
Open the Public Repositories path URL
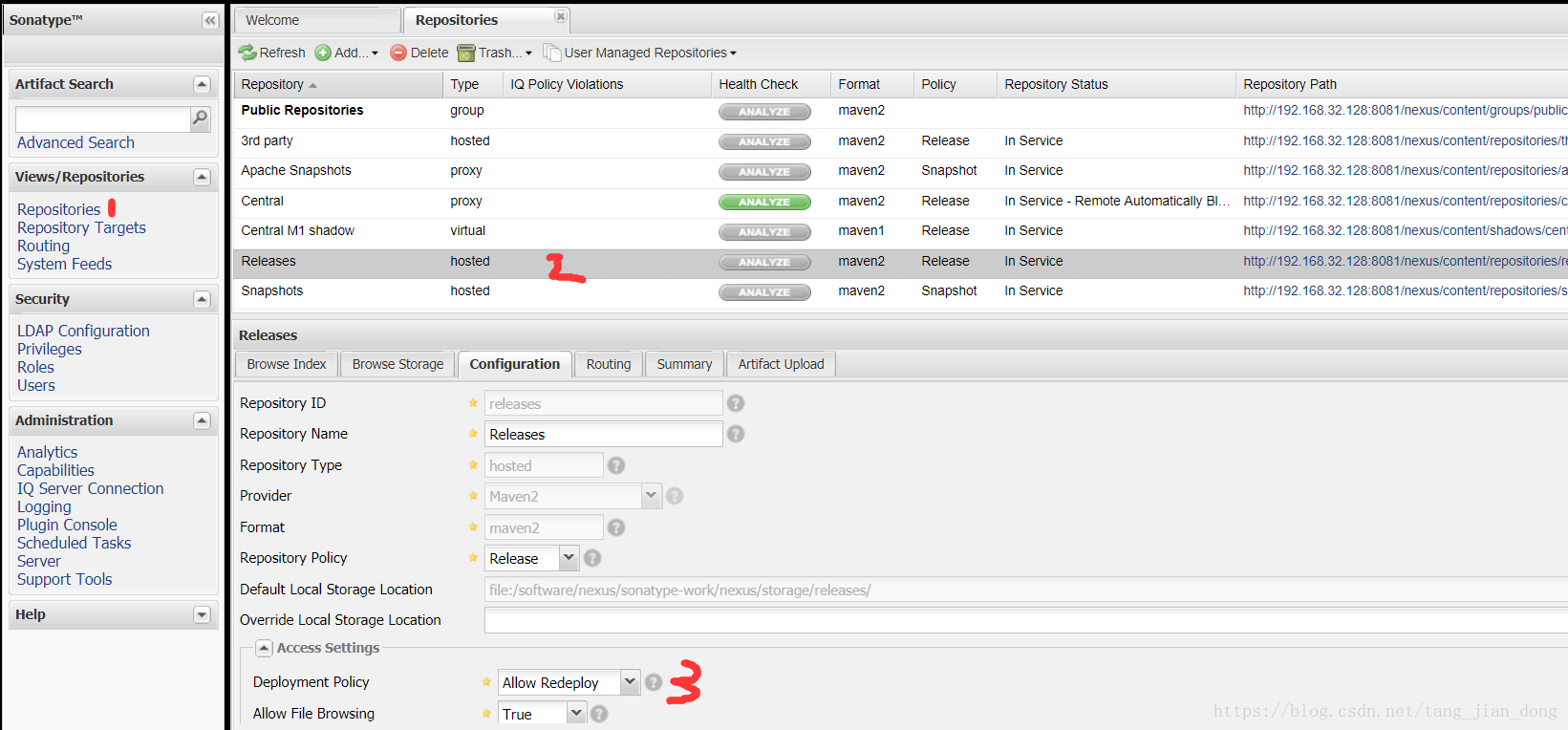[x=1405, y=110]
